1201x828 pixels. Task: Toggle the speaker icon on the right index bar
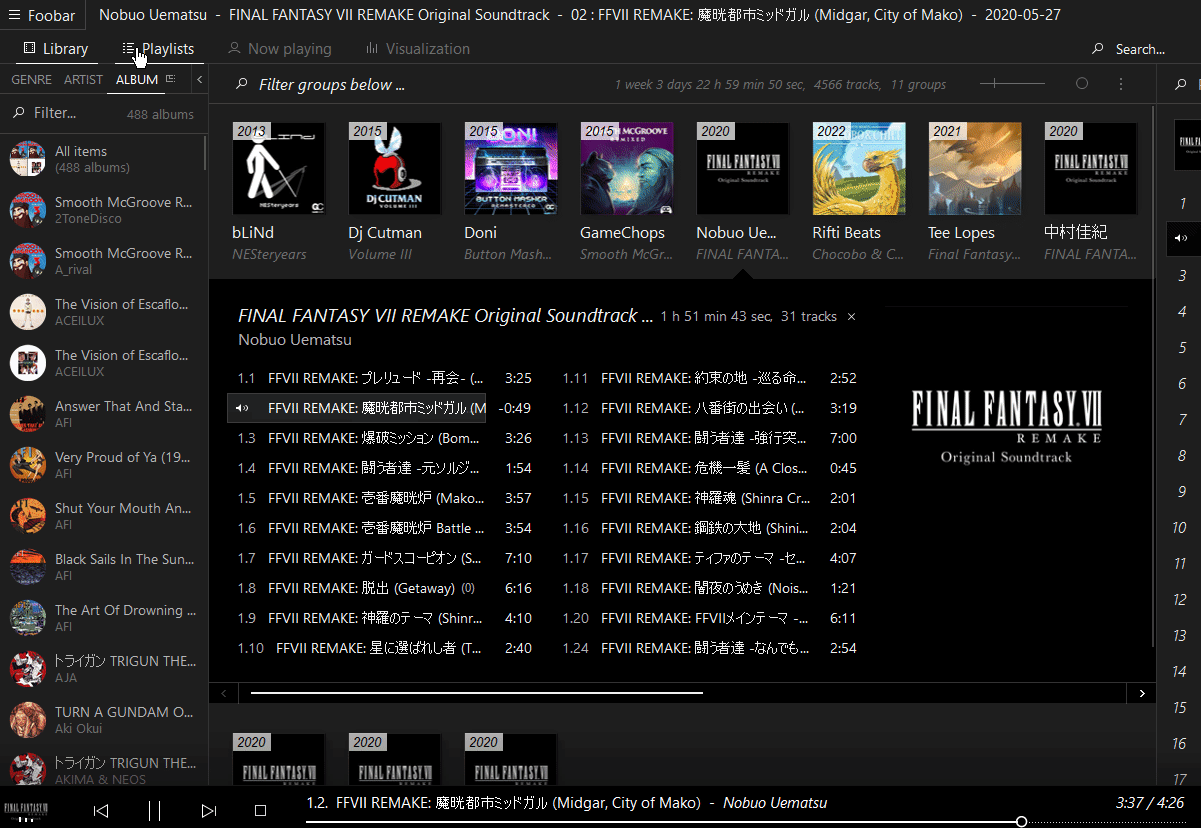click(1183, 239)
